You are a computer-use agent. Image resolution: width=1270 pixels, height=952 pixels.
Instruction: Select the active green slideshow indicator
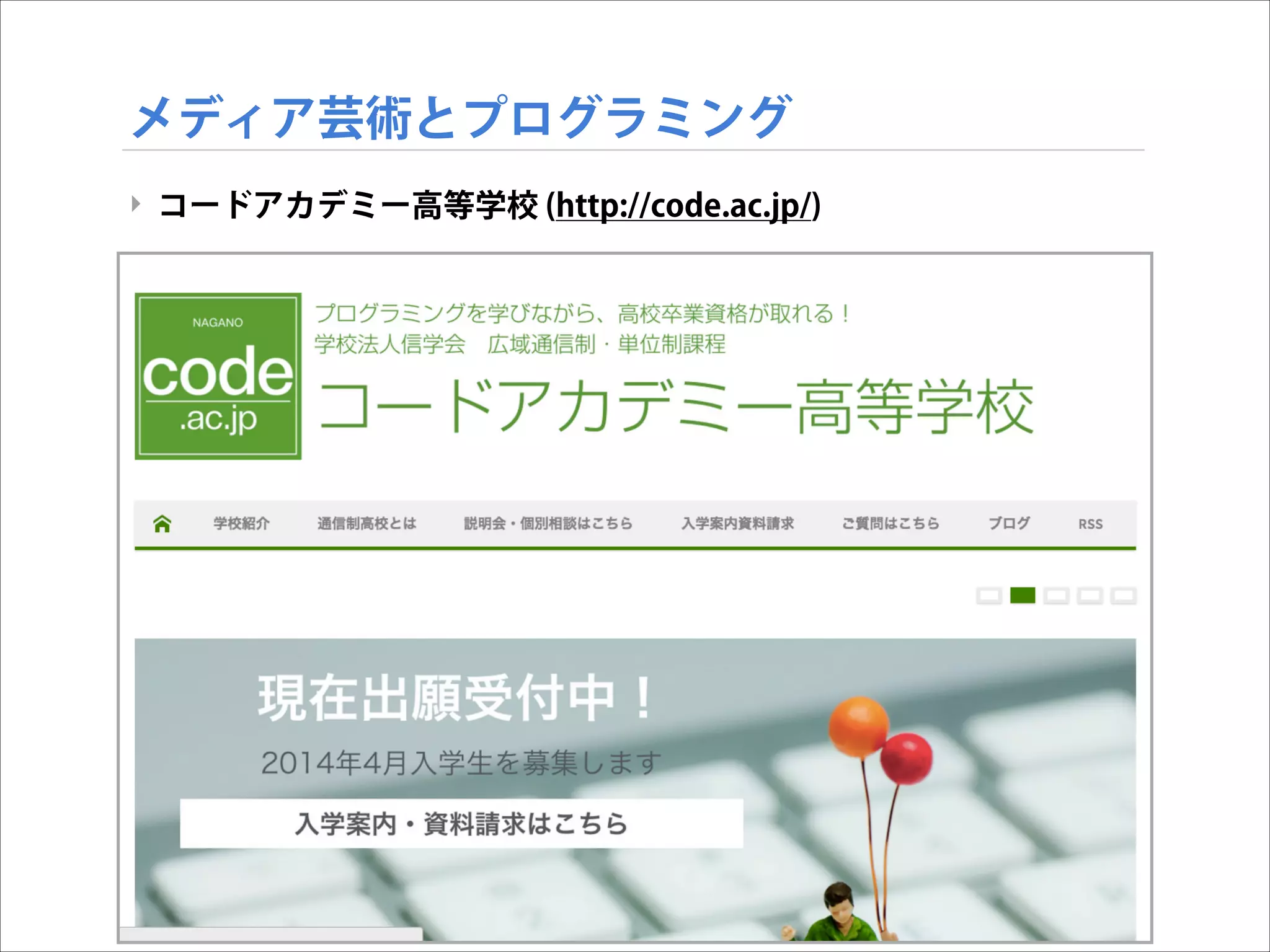1023,596
